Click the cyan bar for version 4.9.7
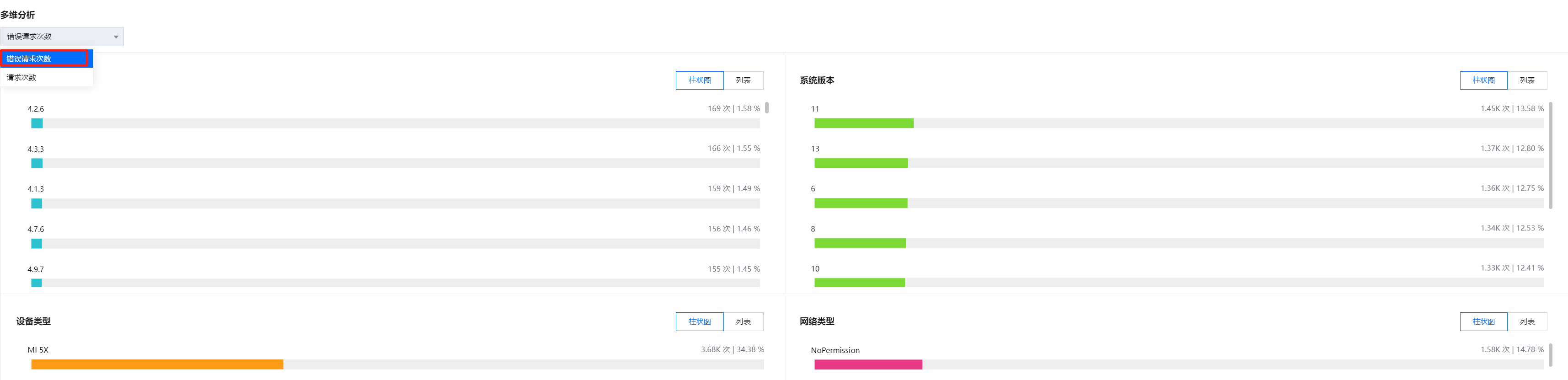Screen dimensions: 1568x380 [x=37, y=283]
